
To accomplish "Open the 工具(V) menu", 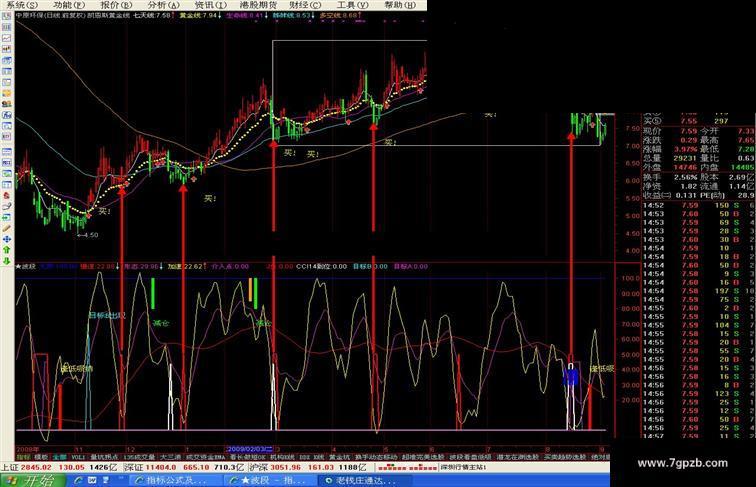I will pyautogui.click(x=352, y=5).
